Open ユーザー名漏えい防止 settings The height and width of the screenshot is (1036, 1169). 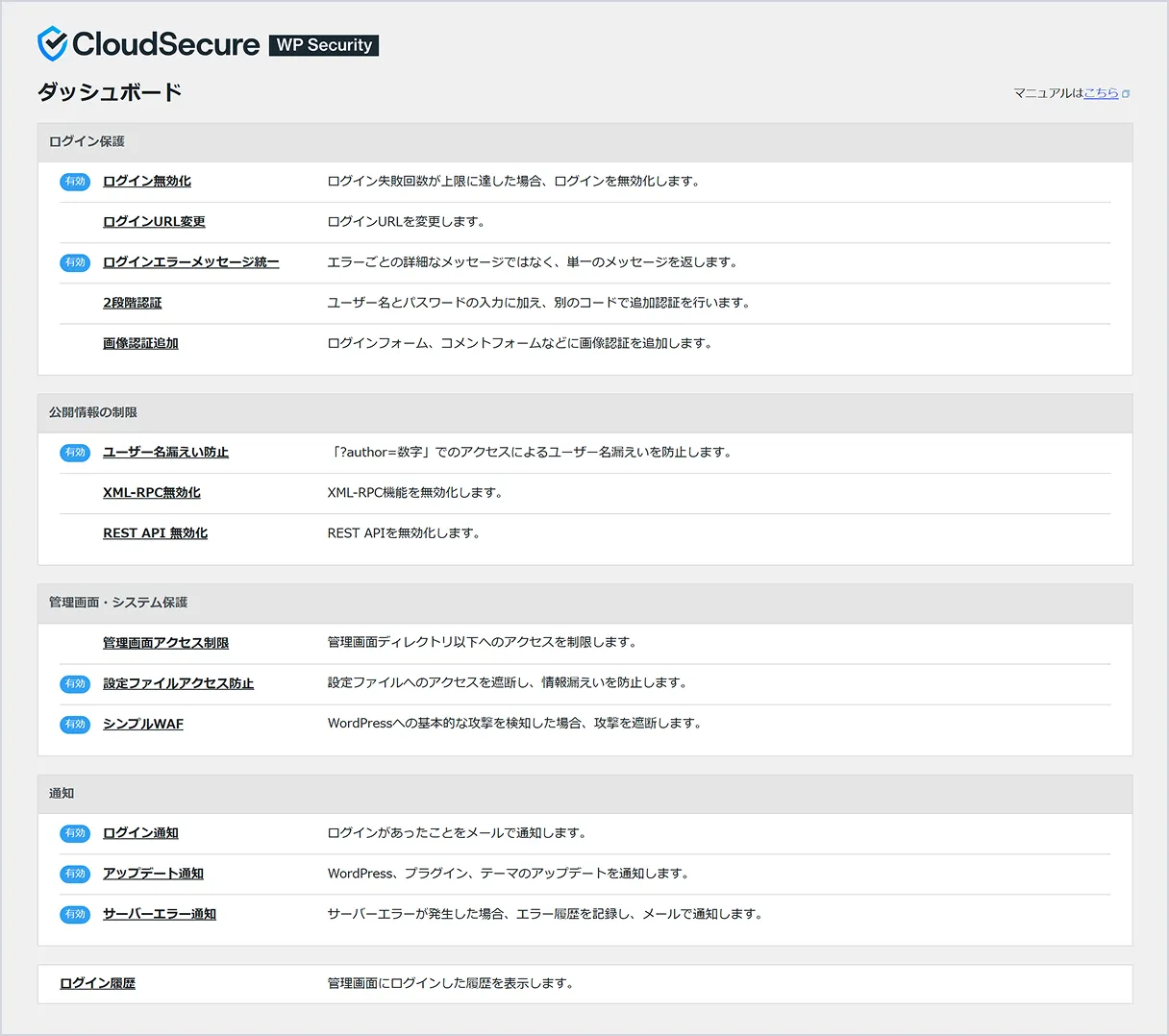click(x=166, y=452)
